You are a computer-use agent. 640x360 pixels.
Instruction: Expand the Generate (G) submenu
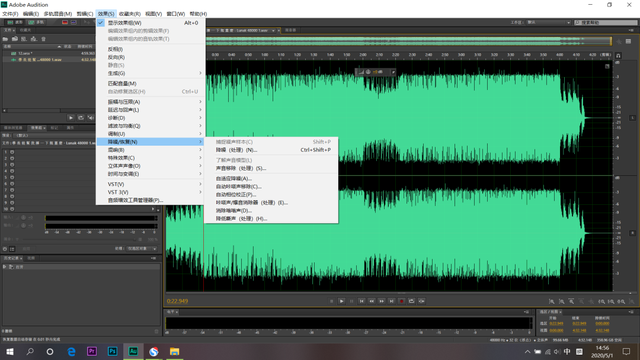coord(150,73)
